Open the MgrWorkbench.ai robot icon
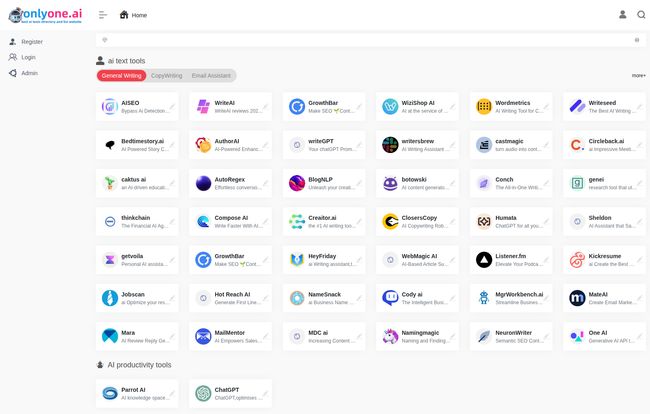The width and height of the screenshot is (650, 414). (484, 298)
